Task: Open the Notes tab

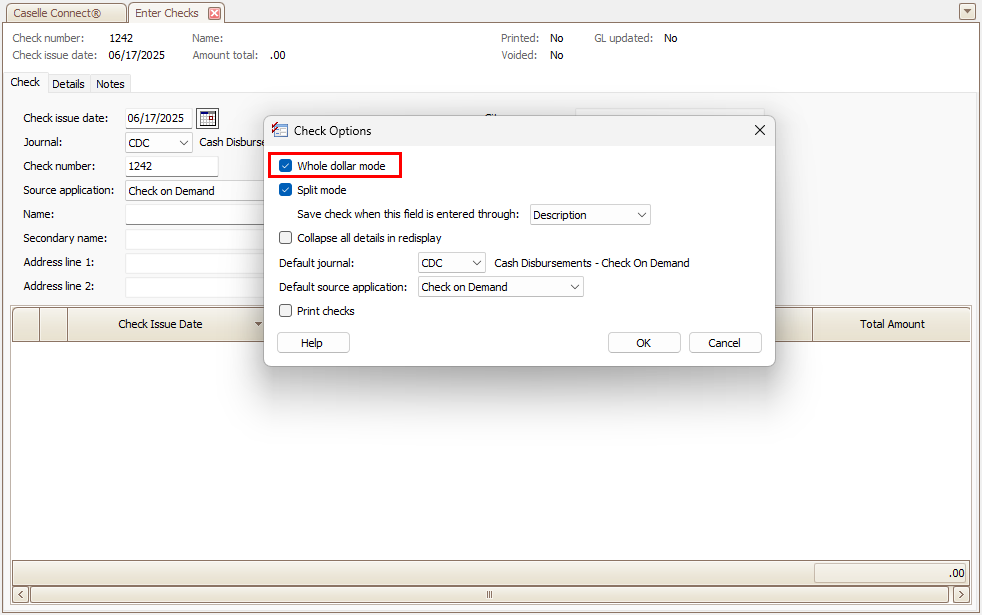Action: pos(110,84)
